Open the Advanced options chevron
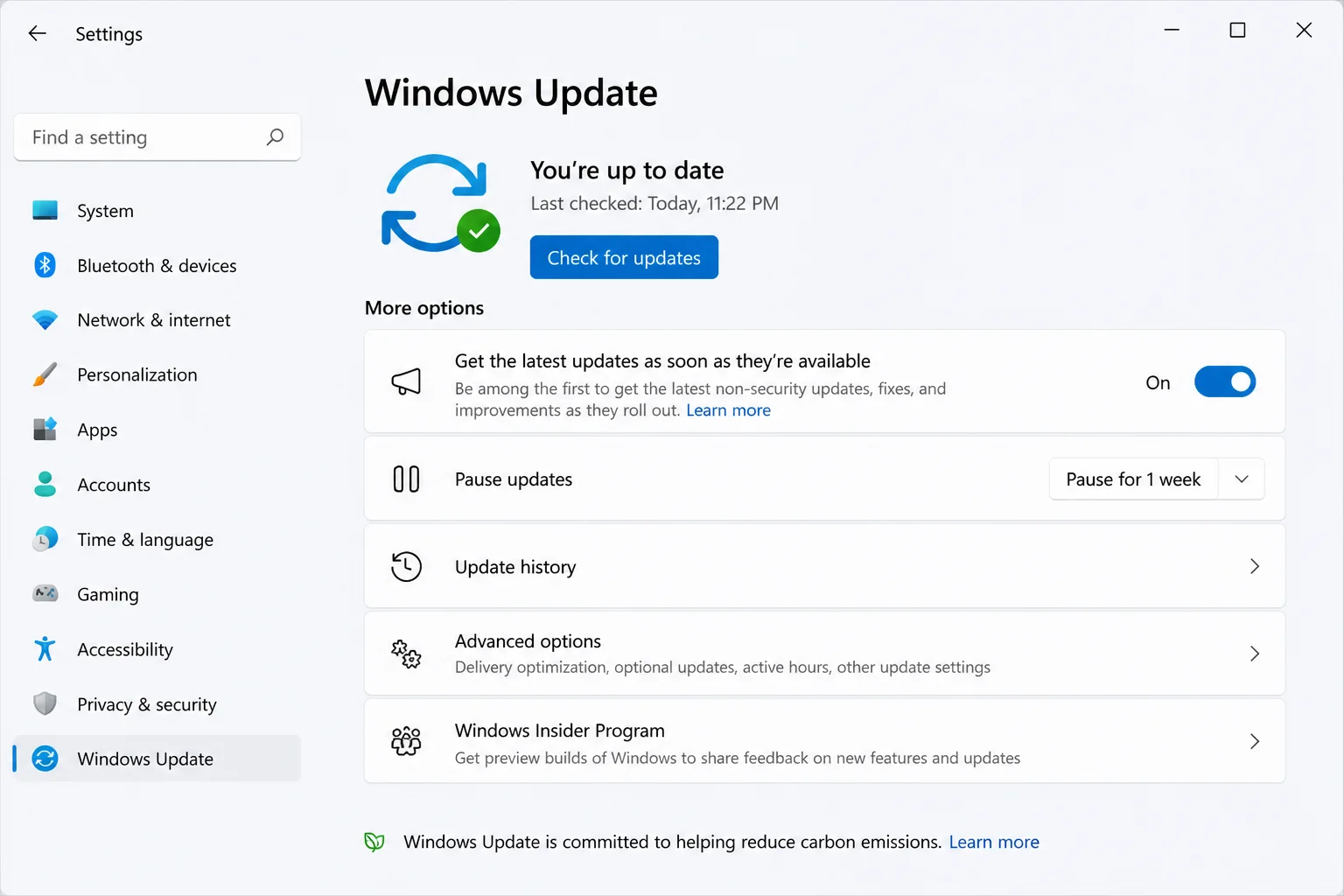 pyautogui.click(x=1255, y=654)
